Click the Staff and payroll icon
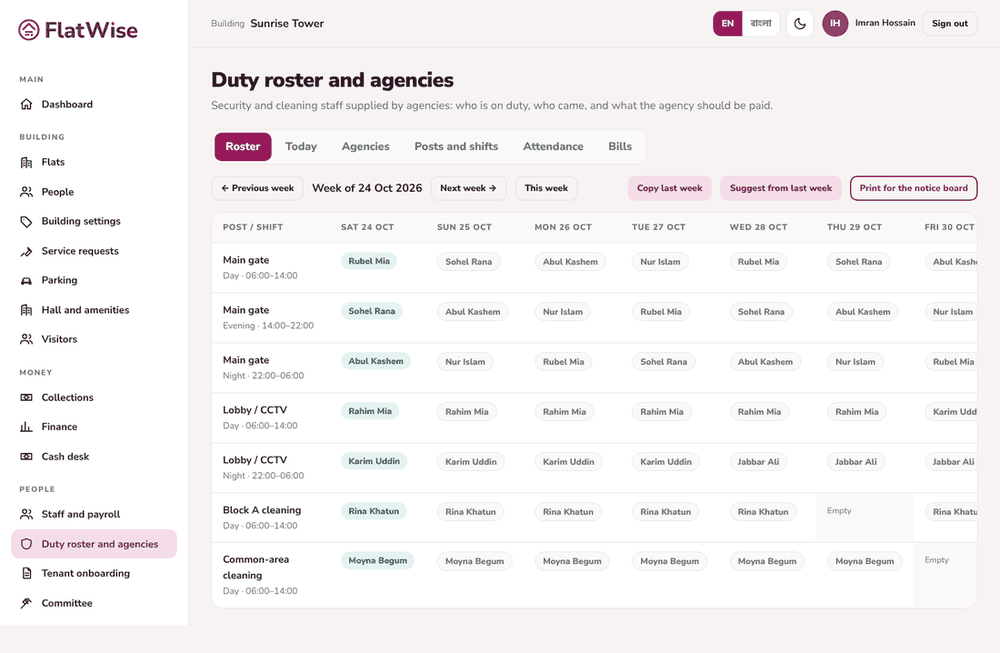 pyautogui.click(x=26, y=514)
